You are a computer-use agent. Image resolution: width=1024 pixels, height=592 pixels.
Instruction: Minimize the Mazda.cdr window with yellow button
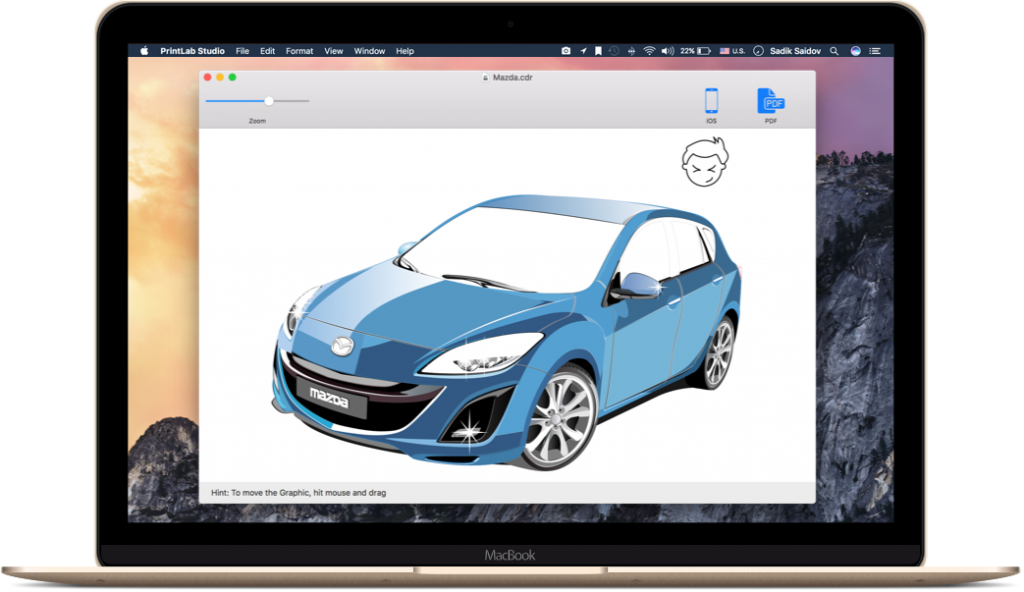220,77
